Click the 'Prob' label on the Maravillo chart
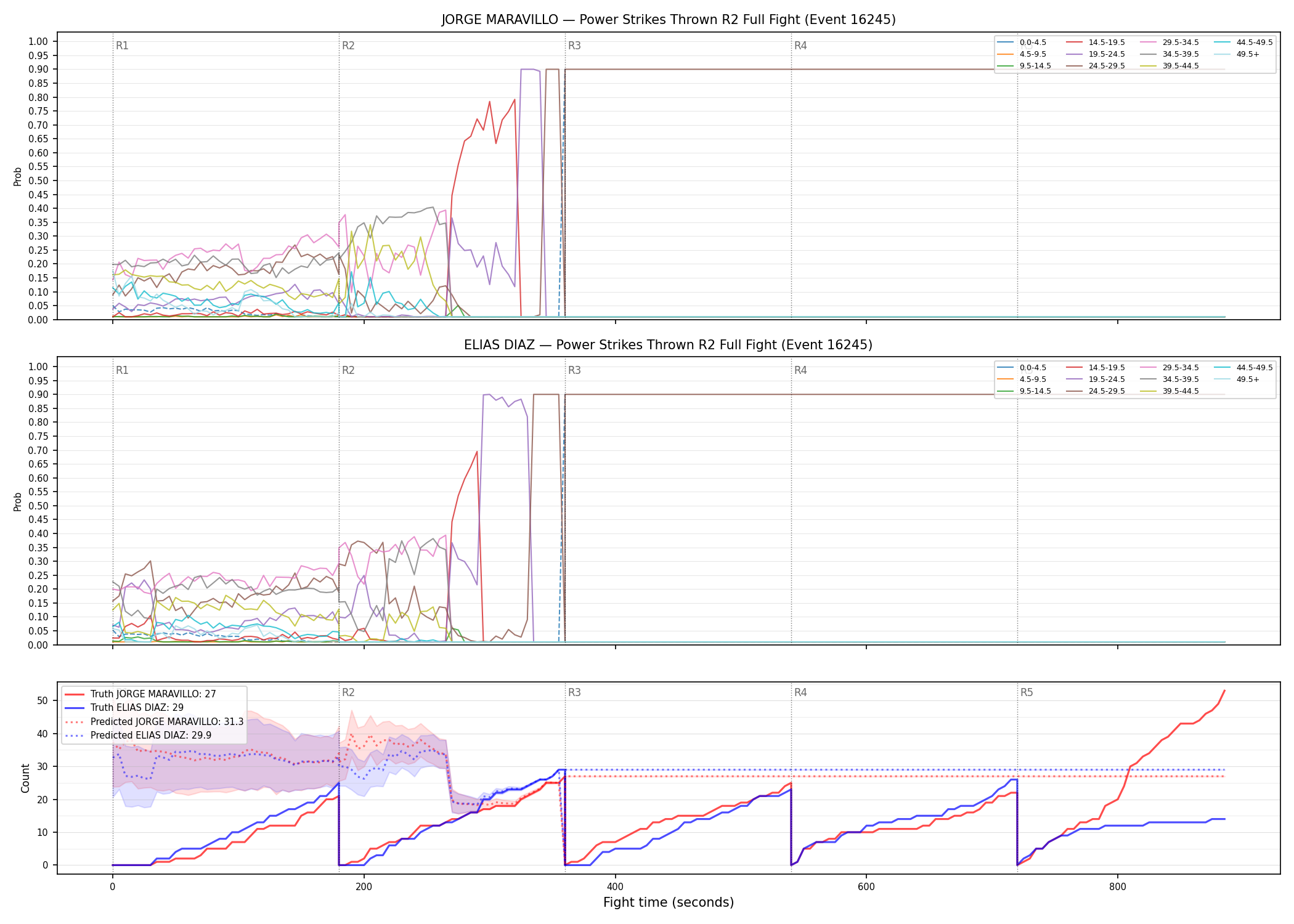 click(18, 176)
